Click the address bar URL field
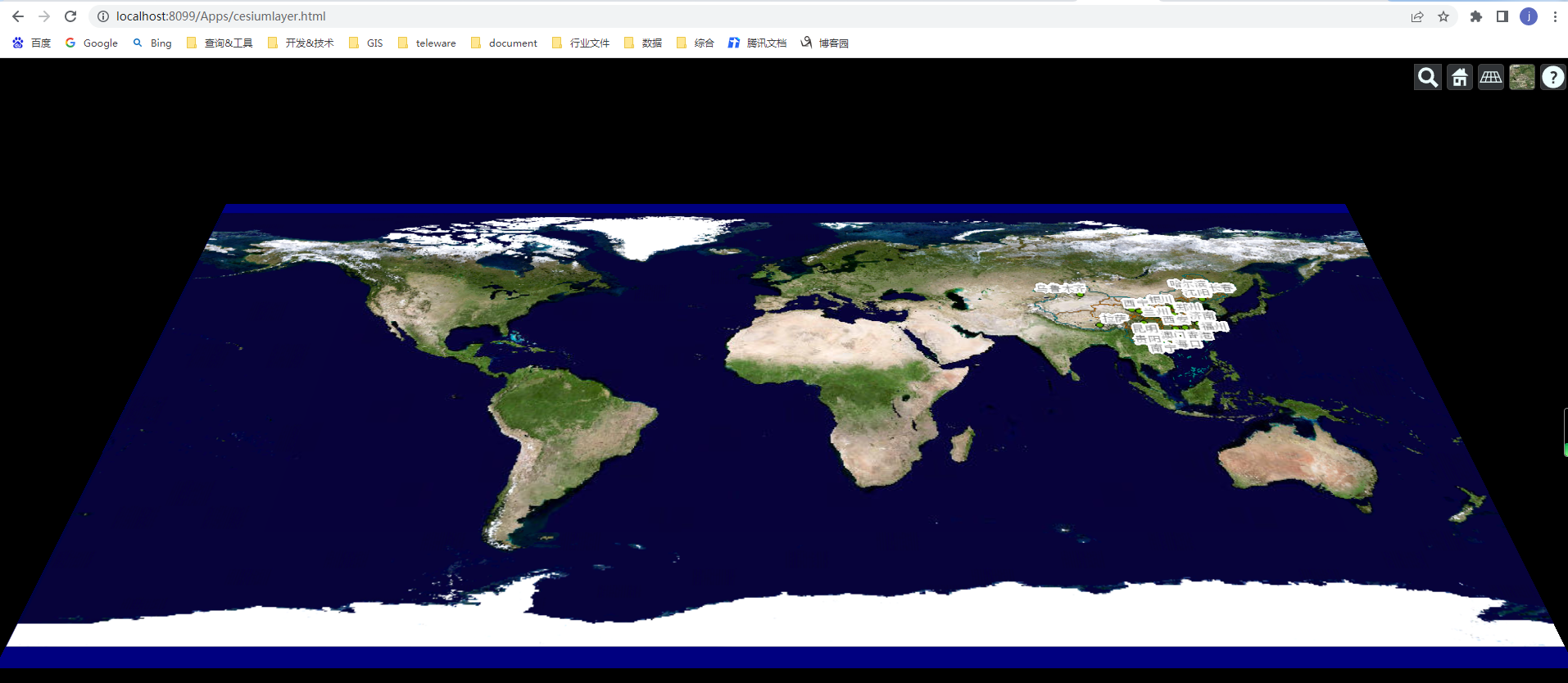 point(737,16)
